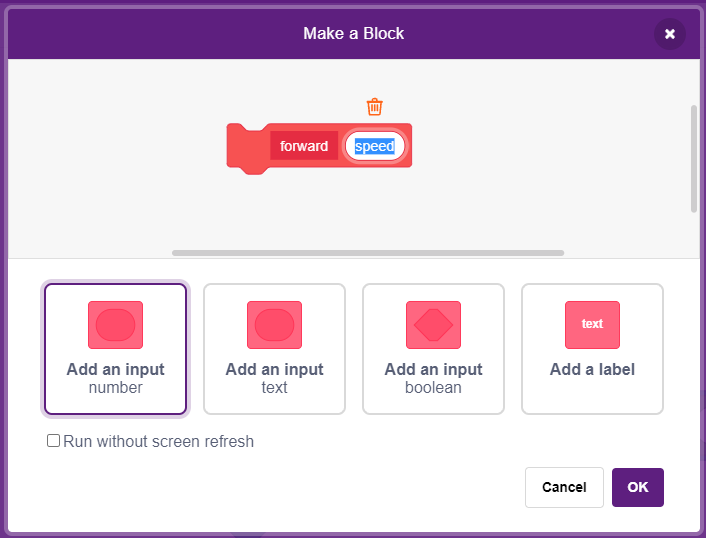This screenshot has width=706, height=538.
Task: Choose the 'Add an input text' caption
Action: click(x=274, y=378)
